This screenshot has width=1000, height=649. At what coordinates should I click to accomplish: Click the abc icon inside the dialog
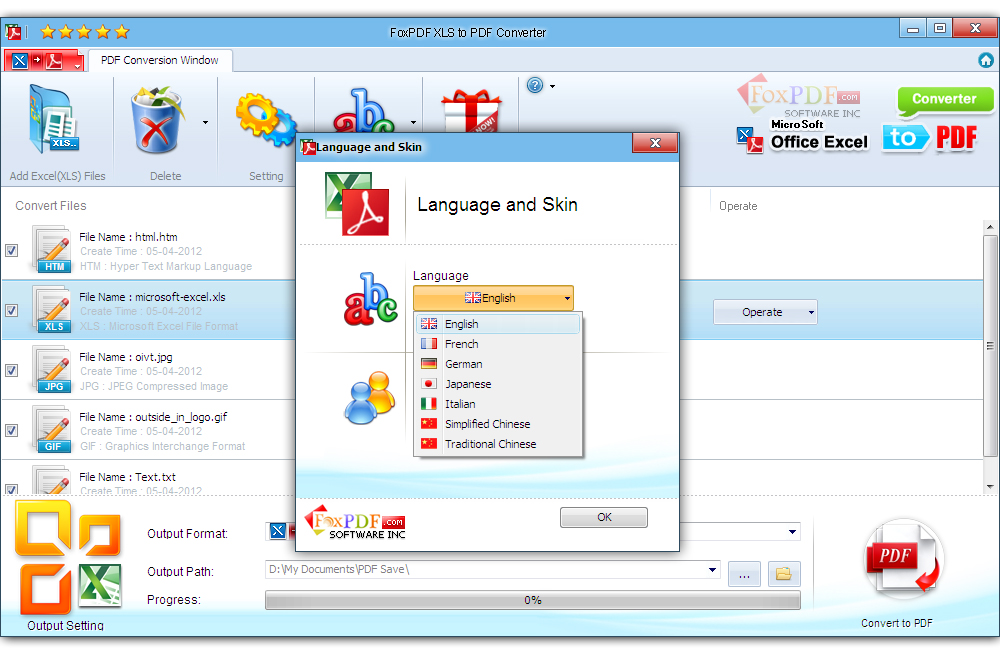(371, 299)
